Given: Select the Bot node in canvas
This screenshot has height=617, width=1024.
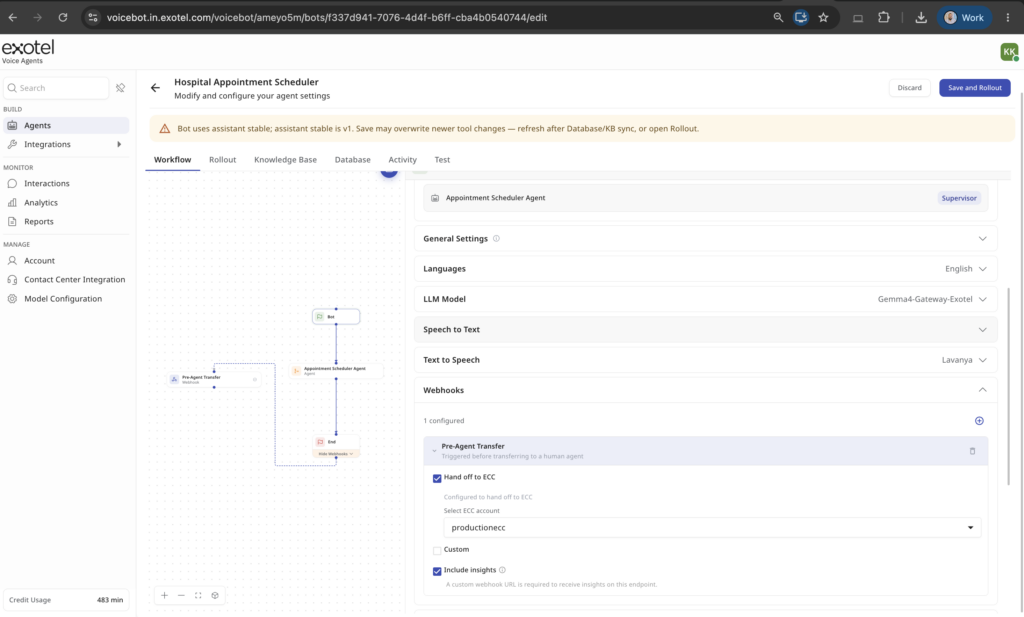Looking at the screenshot, I should [336, 317].
